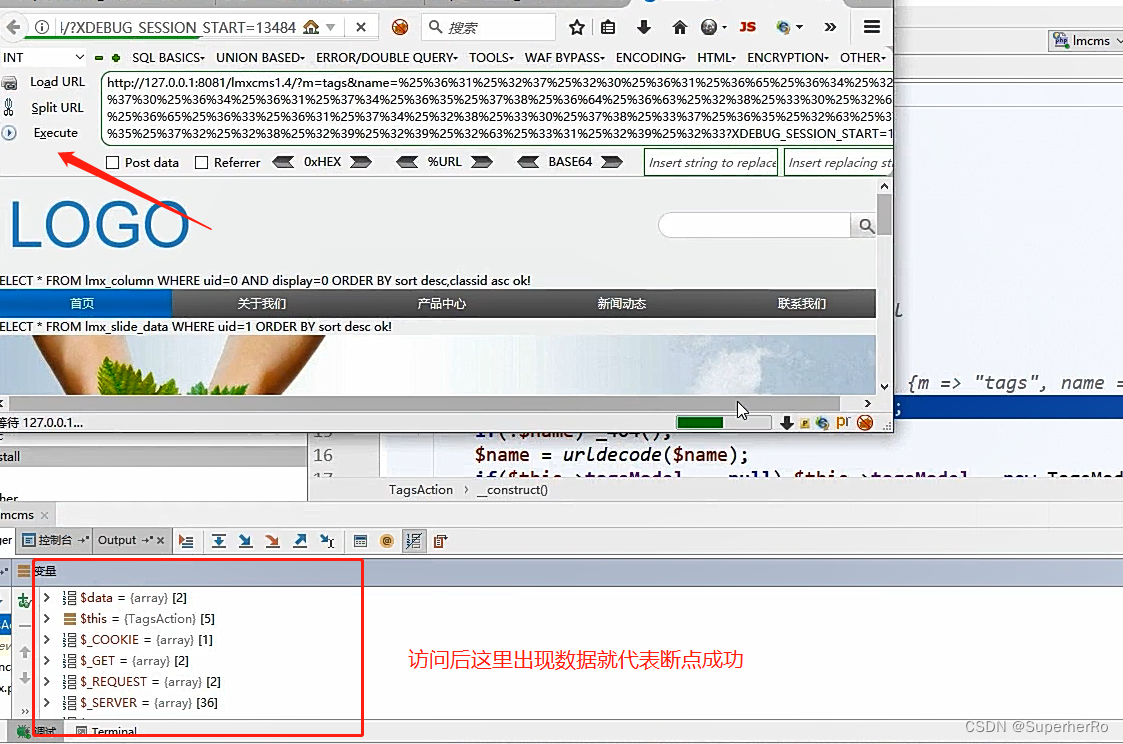Click the red JS toggle extension icon

click(747, 27)
